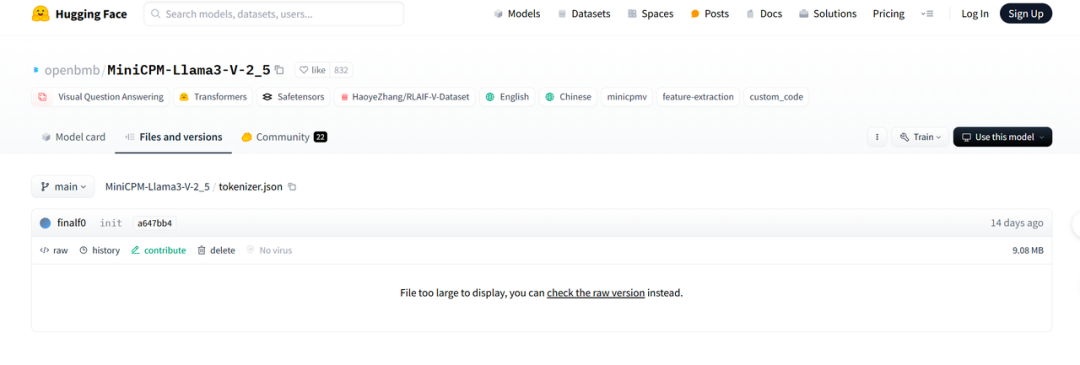Switch to the Model card tab
The image size is (1080, 365).
[74, 137]
